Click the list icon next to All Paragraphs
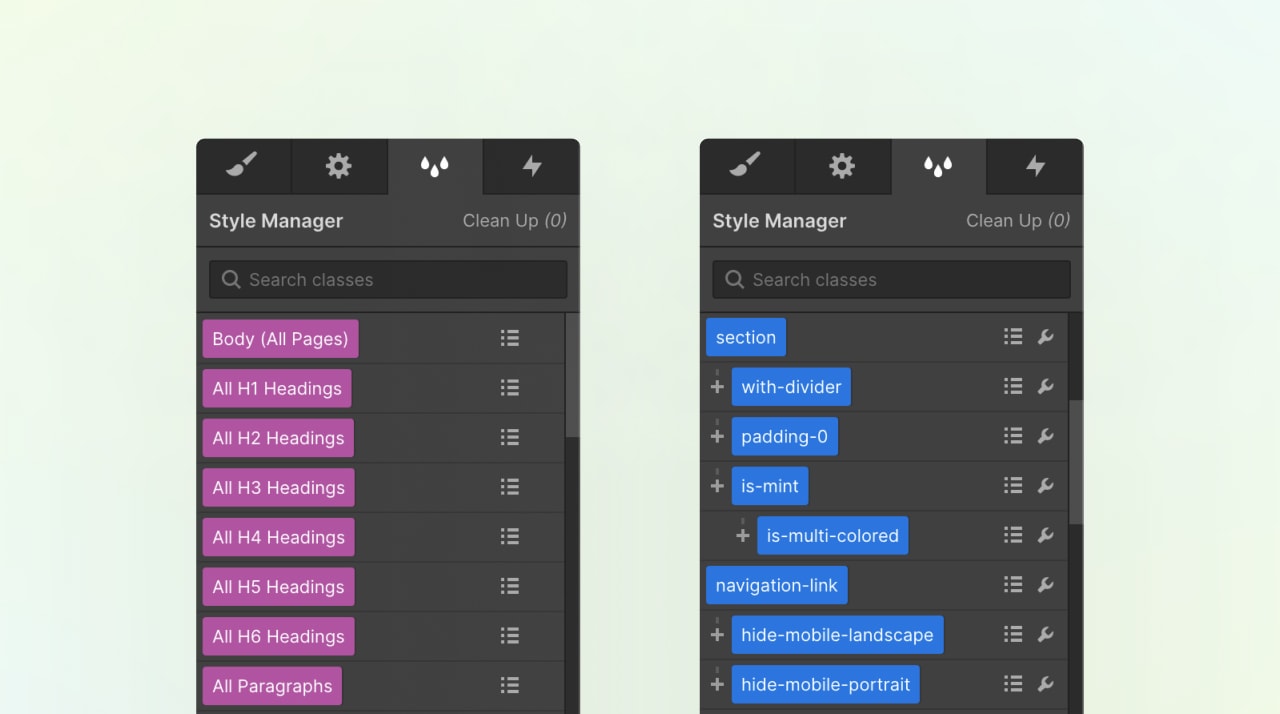This screenshot has width=1280, height=714. 509,685
